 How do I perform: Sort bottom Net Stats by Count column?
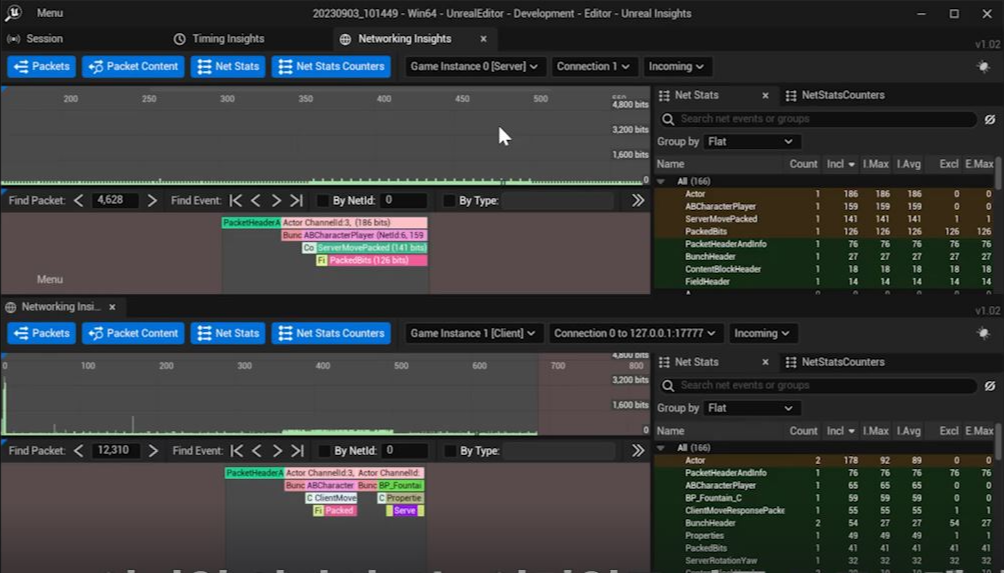(x=803, y=431)
